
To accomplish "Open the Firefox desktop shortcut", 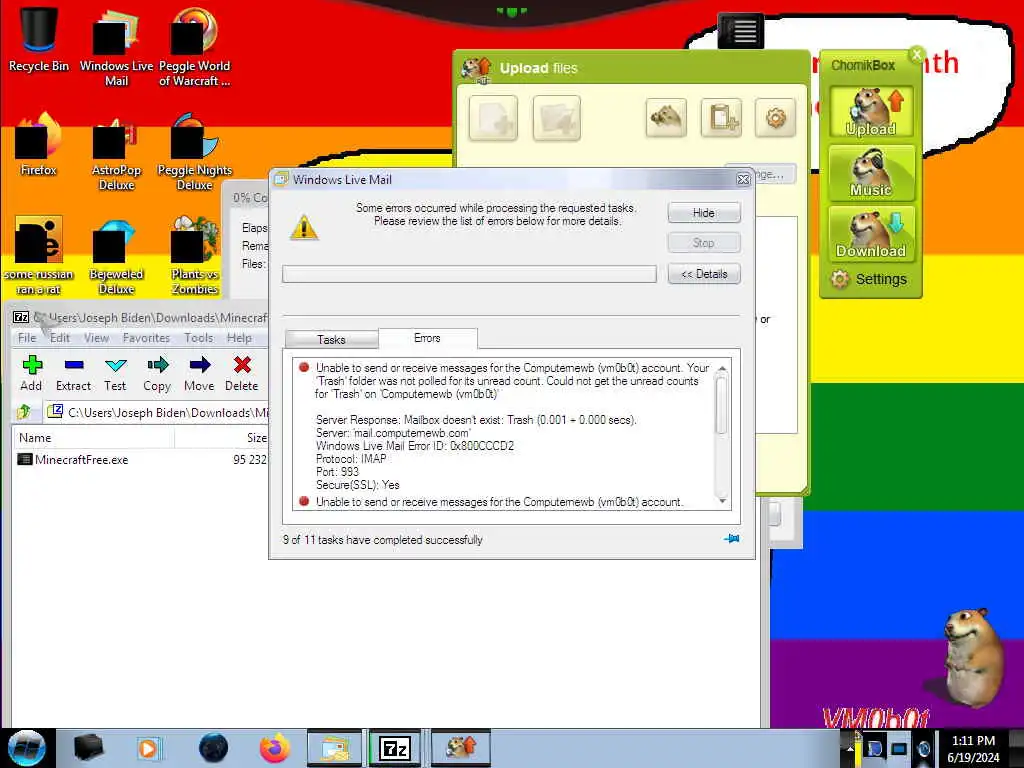I will tap(39, 145).
